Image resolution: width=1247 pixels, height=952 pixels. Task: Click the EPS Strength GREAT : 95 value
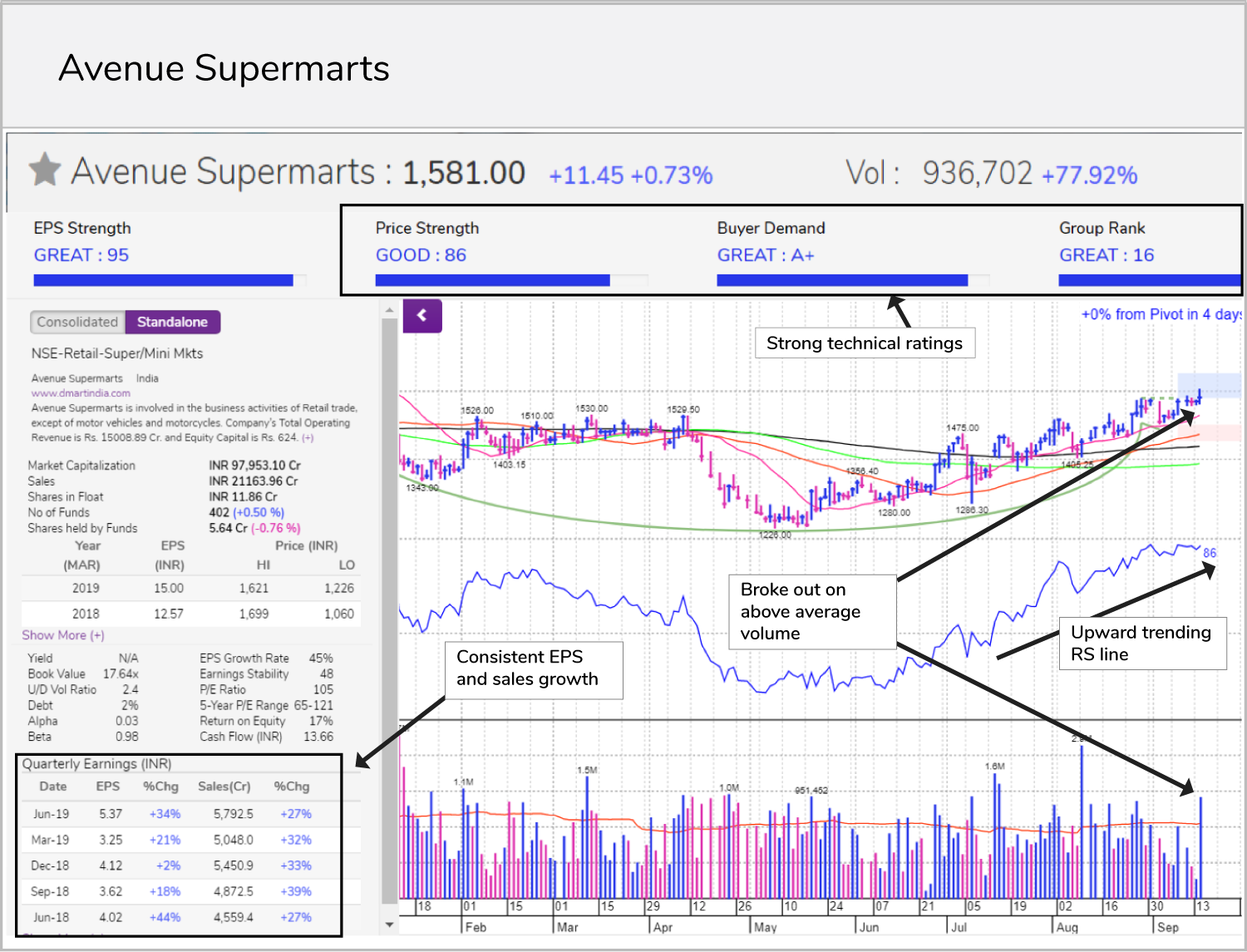81,255
